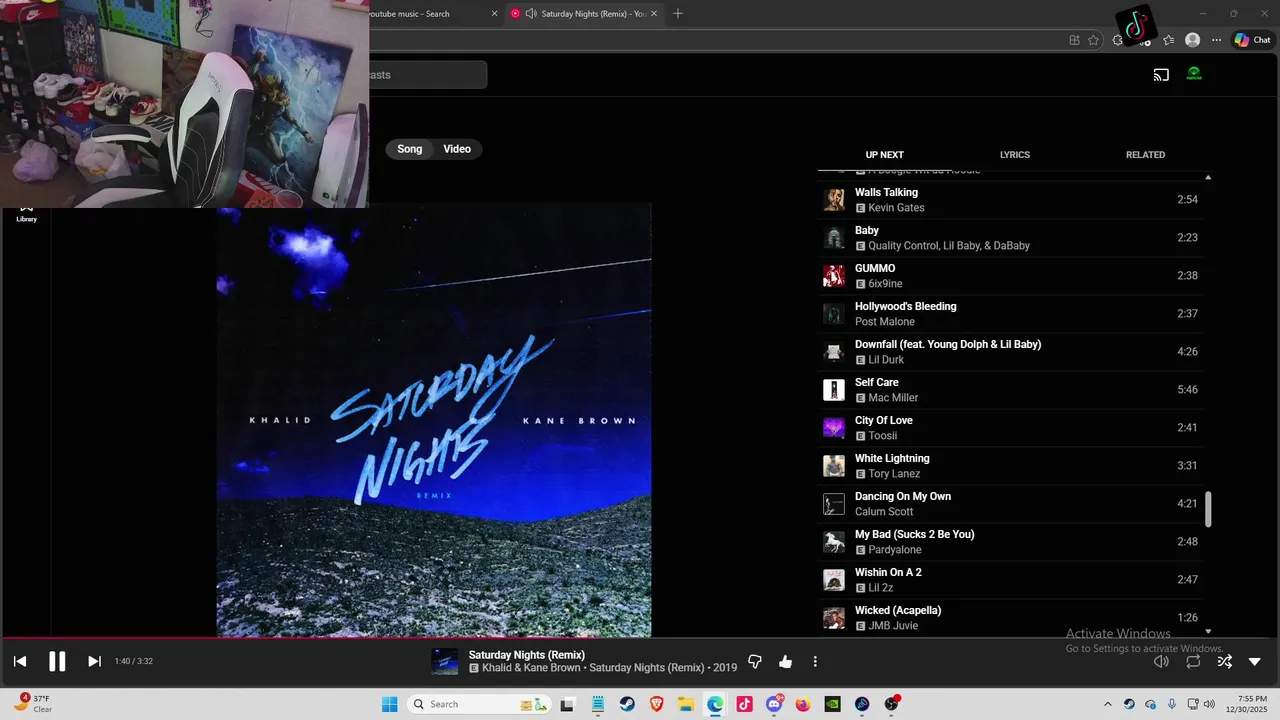
Task: Open a new browser tab
Action: (x=678, y=13)
